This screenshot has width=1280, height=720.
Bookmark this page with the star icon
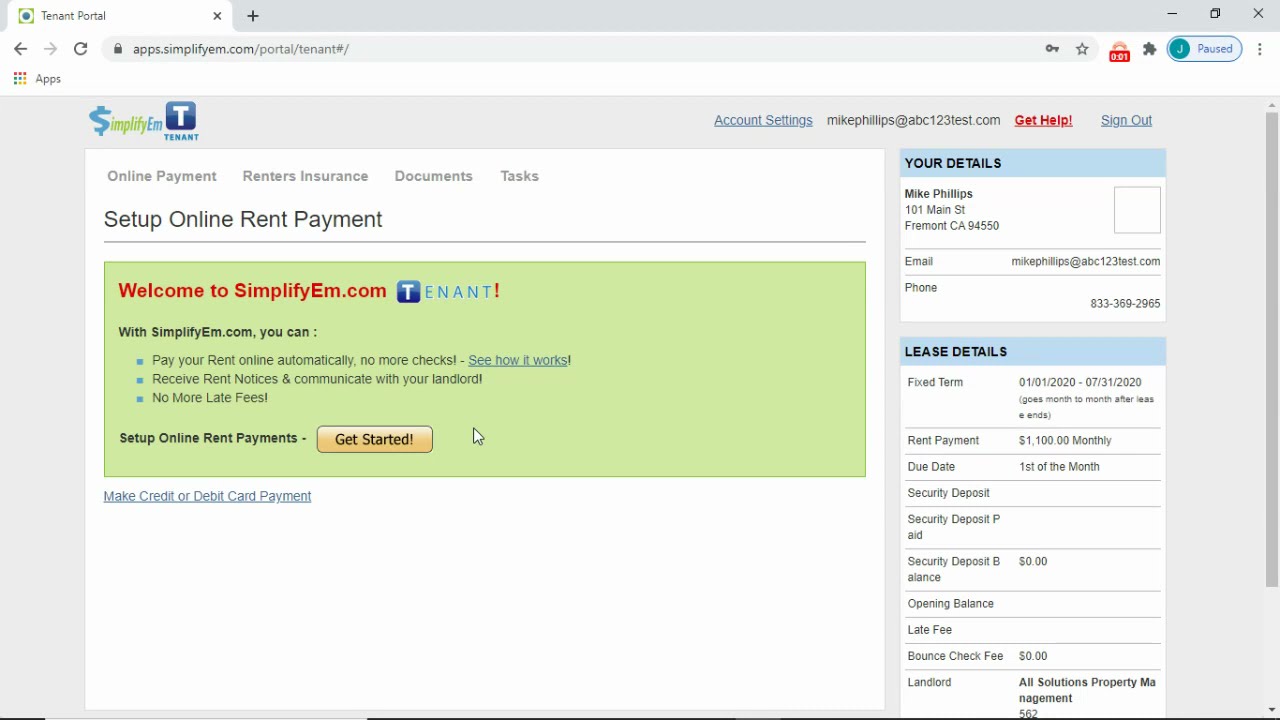coord(1082,49)
